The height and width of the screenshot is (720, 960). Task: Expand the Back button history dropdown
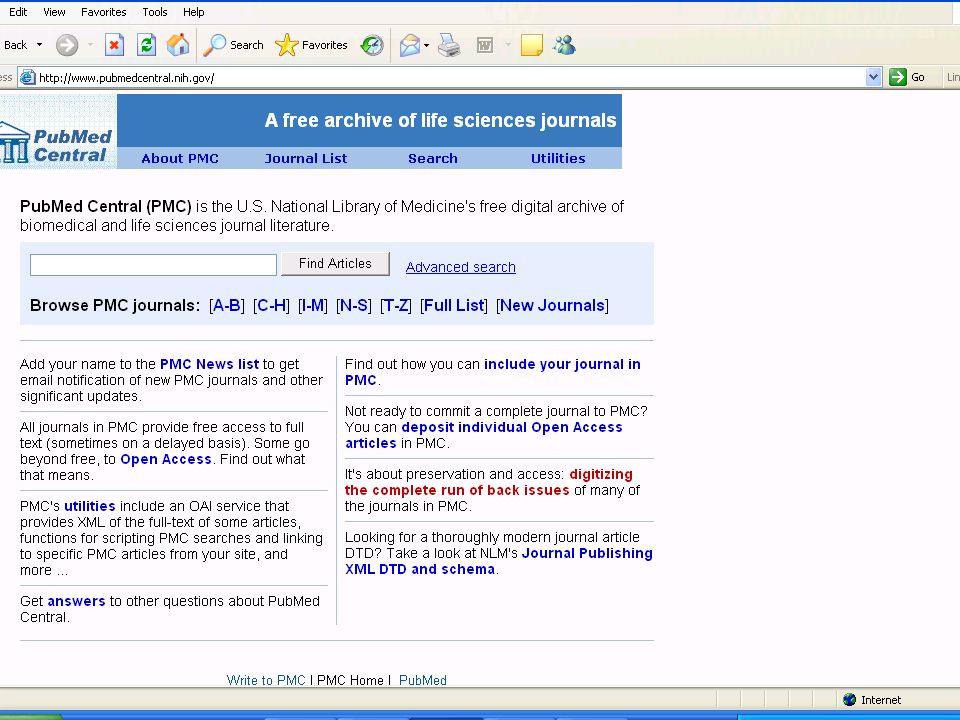coord(39,45)
